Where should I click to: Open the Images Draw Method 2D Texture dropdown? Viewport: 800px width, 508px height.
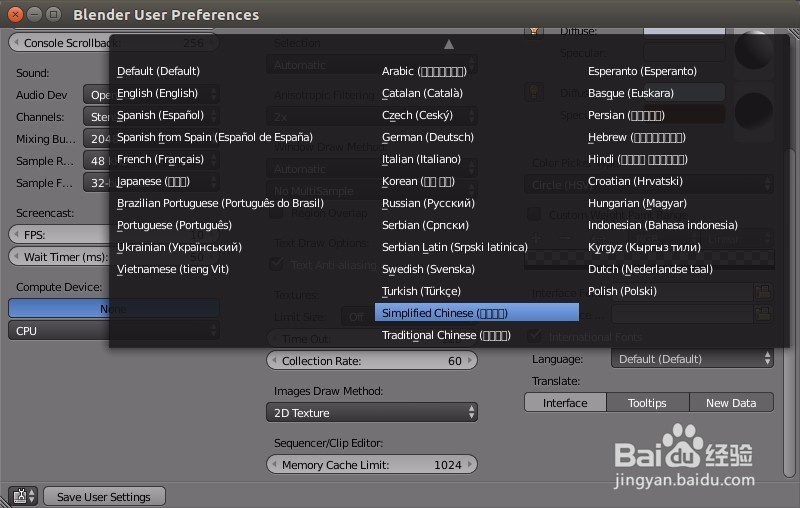371,412
